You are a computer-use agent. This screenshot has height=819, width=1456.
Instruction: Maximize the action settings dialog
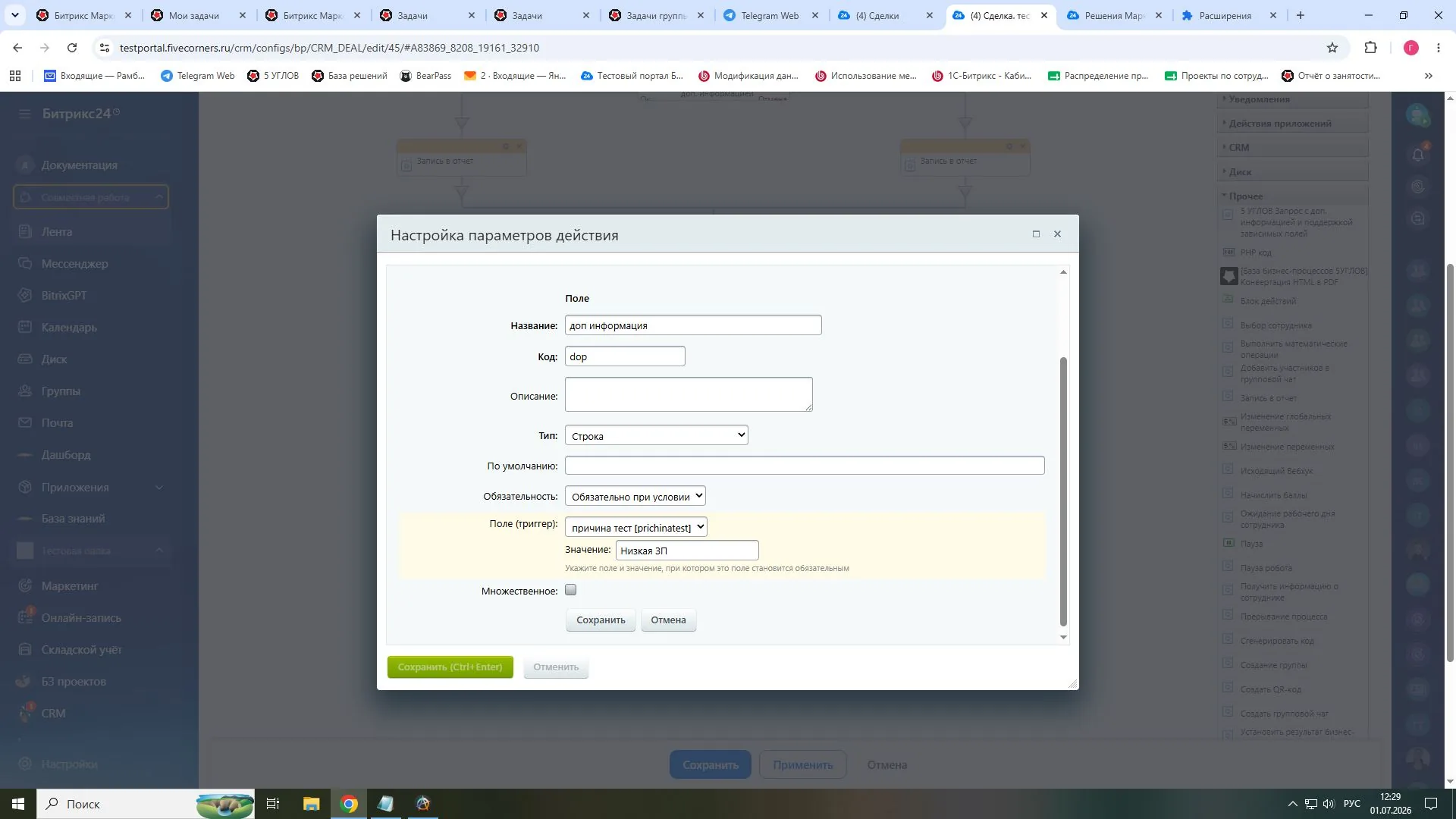1036,234
